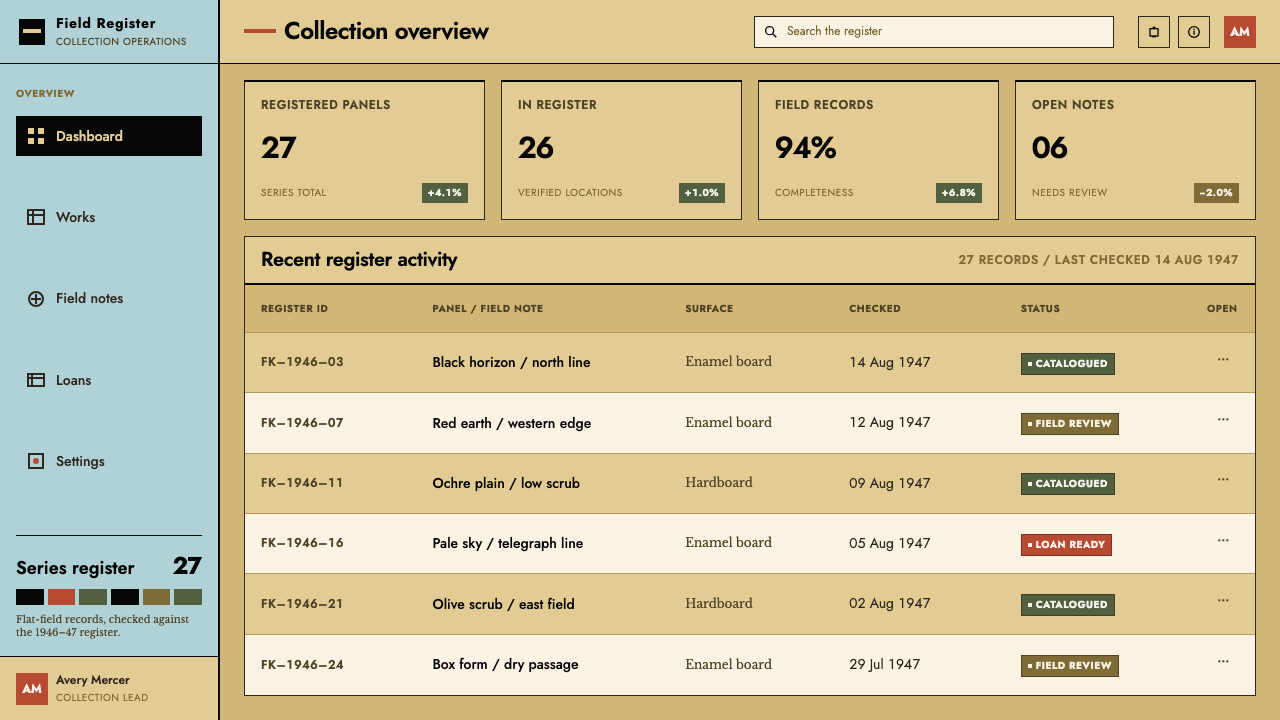Viewport: 1280px width, 720px height.
Task: Click Avery Mercer's avatar in sidebar footer
Action: coord(32,689)
